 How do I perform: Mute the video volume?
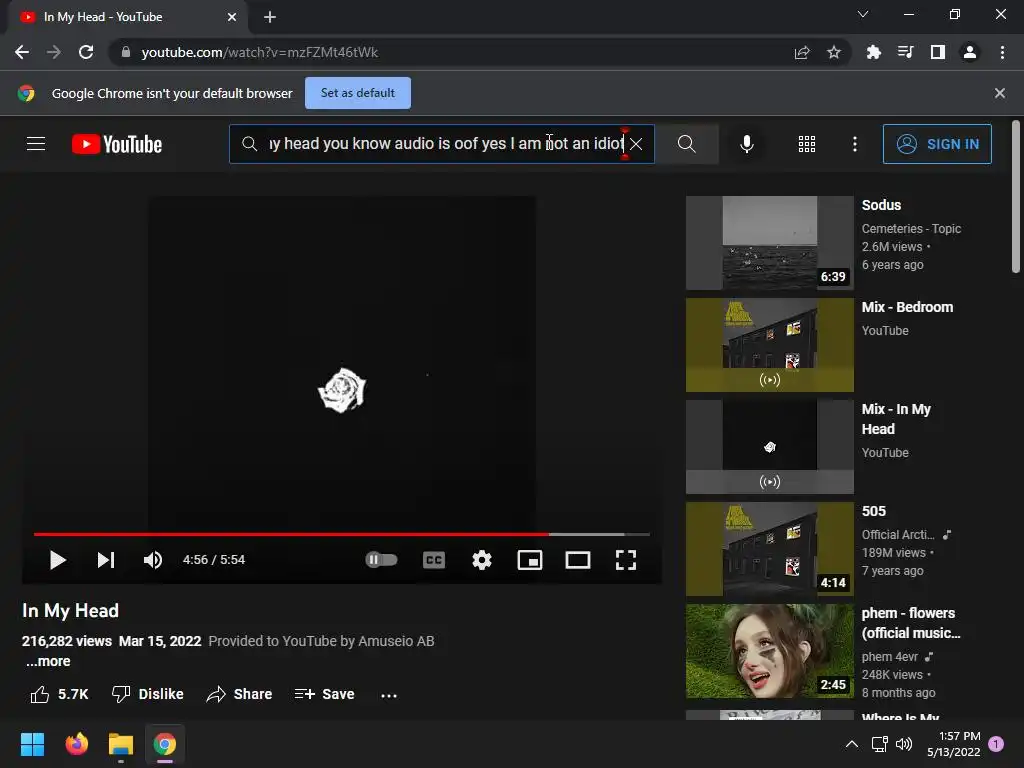(x=153, y=560)
